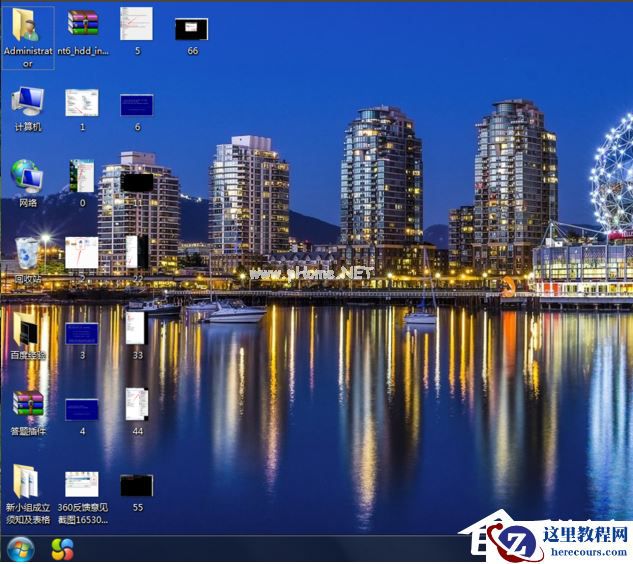Open the Windows Start menu orb
The width and height of the screenshot is (633, 564).
tap(20, 549)
